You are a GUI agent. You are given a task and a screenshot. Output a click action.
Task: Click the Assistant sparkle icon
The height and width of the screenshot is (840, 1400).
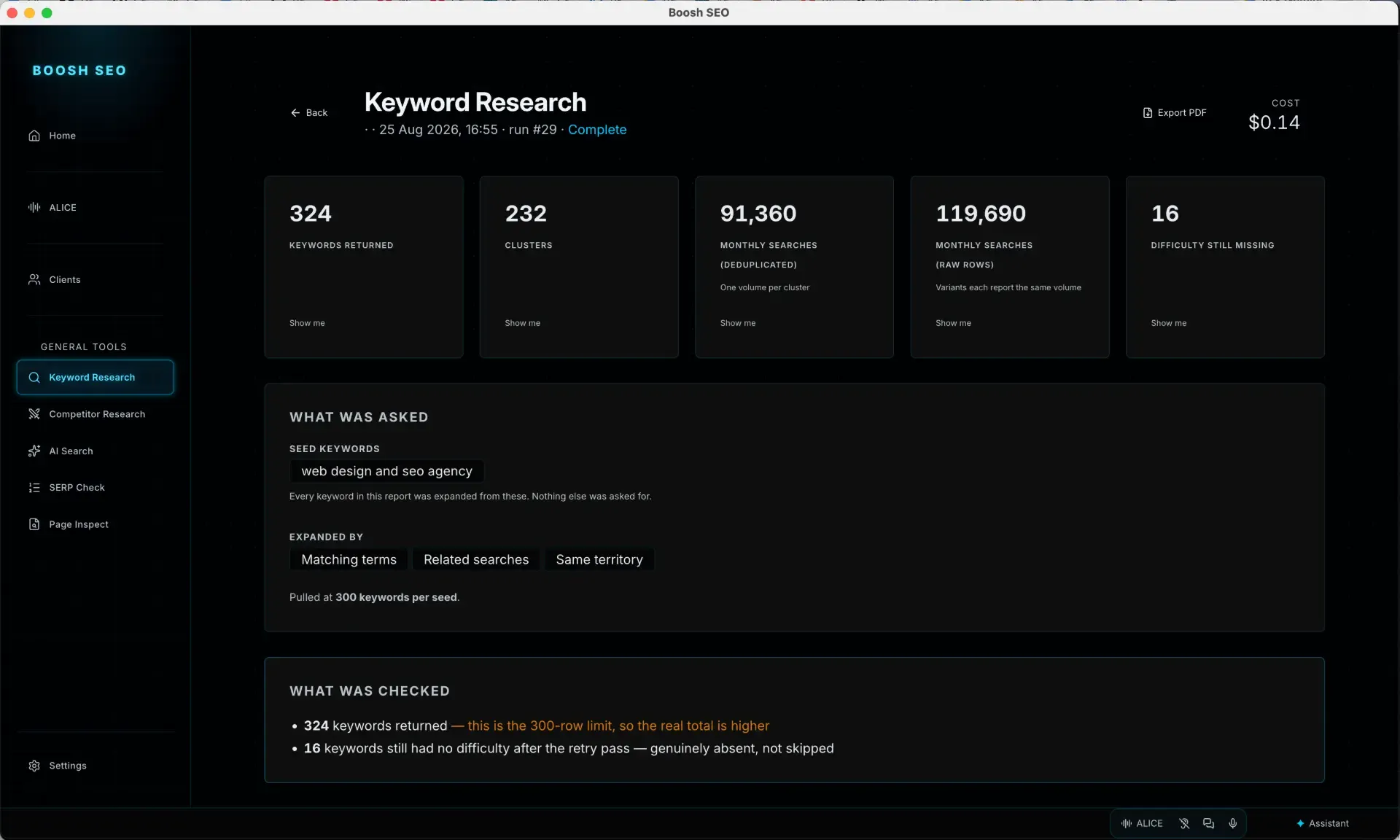[1300, 823]
